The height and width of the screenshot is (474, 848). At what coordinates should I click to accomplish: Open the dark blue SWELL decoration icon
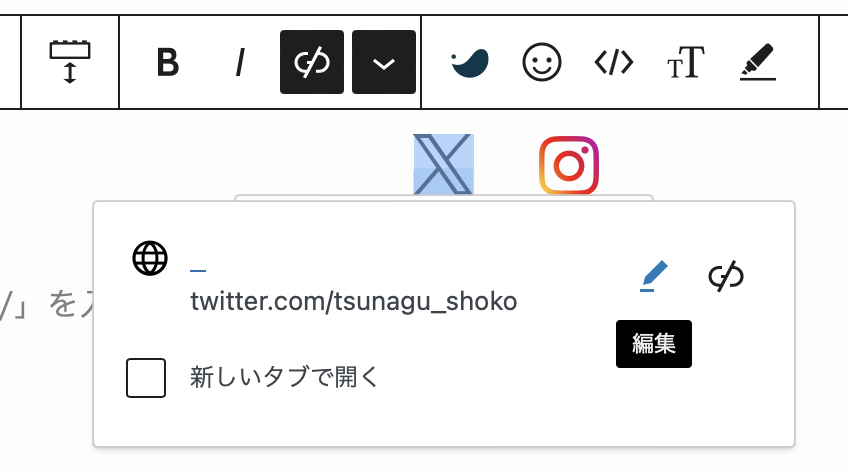click(x=469, y=63)
